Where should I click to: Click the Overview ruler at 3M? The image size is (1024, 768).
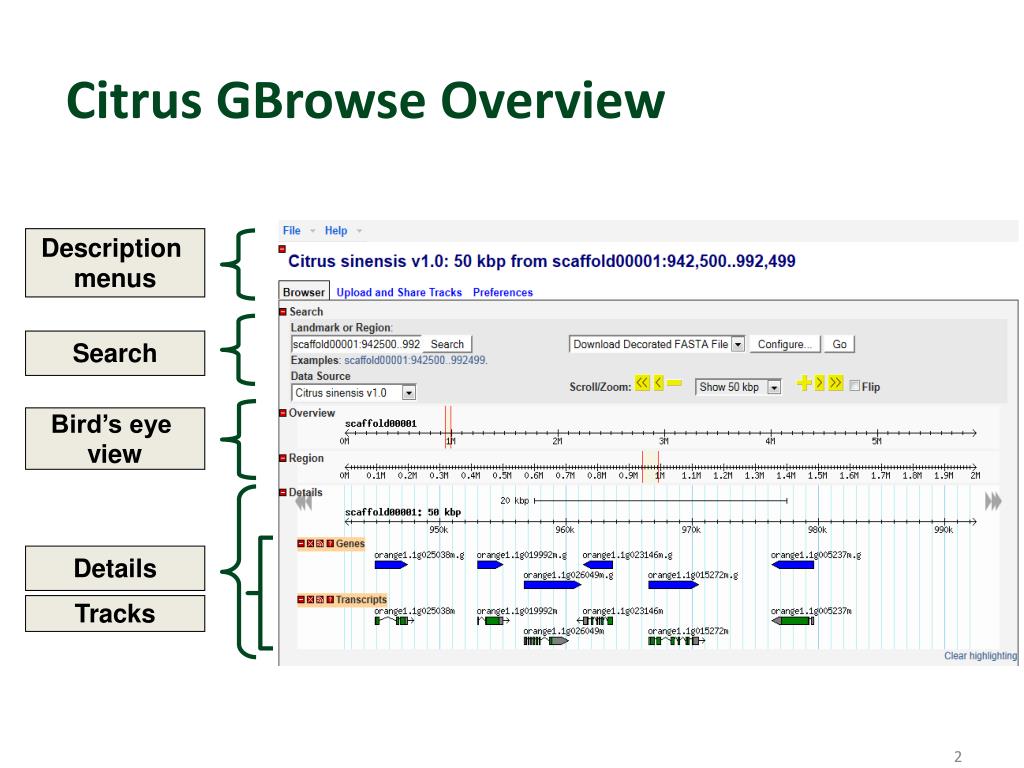click(x=664, y=433)
